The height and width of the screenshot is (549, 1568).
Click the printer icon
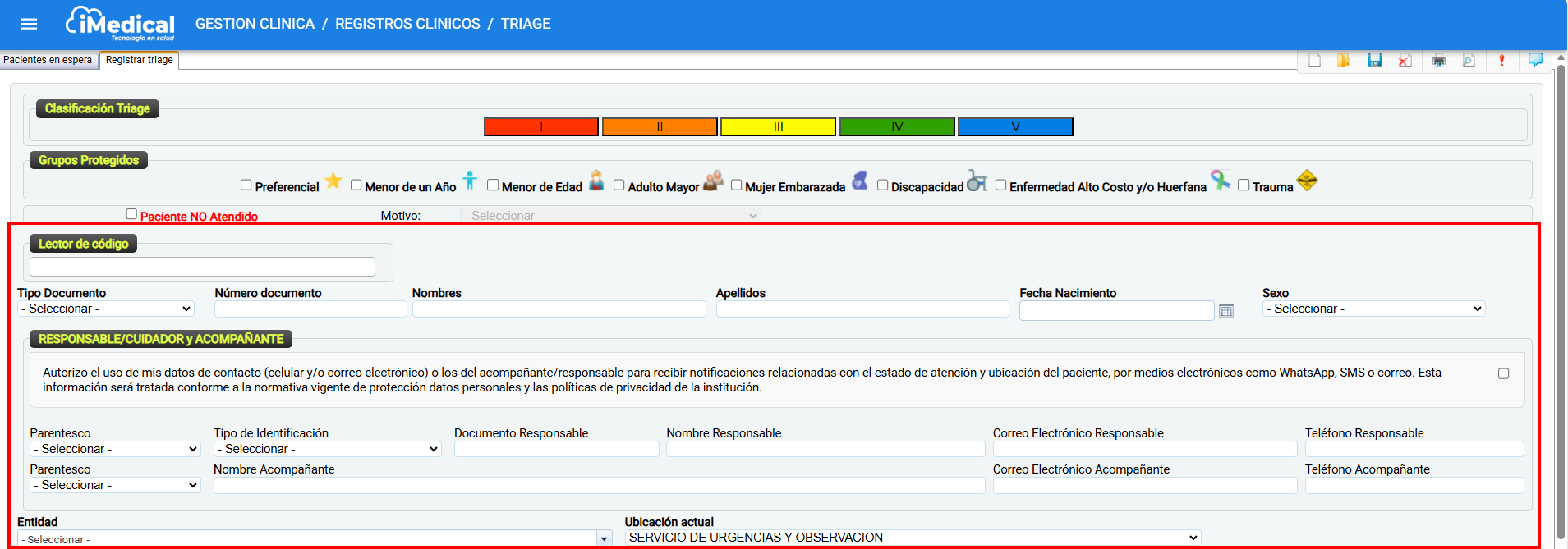pyautogui.click(x=1438, y=60)
